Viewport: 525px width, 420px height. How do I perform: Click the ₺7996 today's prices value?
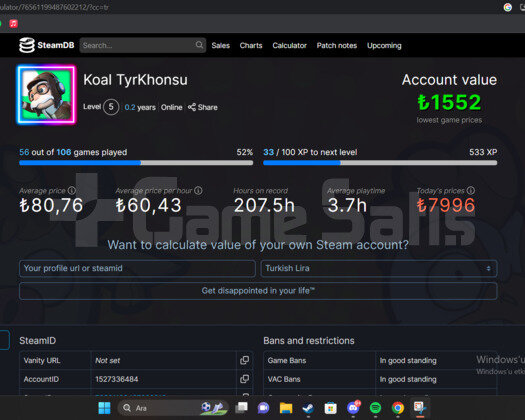446,205
